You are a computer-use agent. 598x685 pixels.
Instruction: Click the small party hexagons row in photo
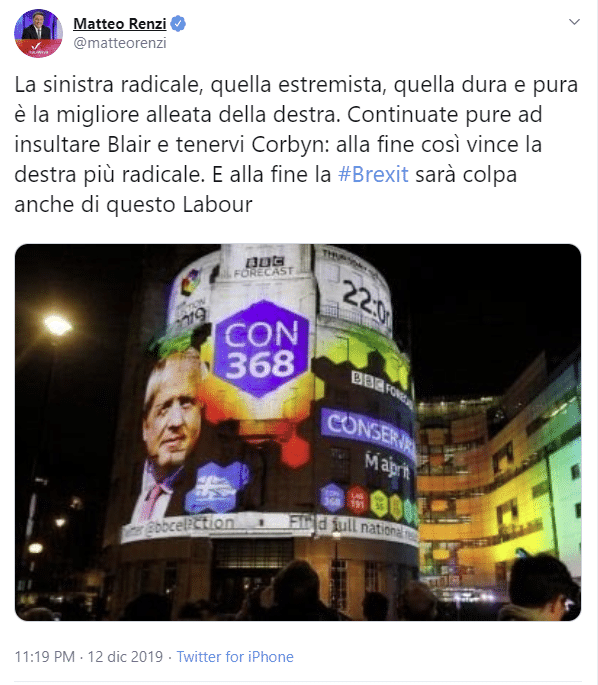(367, 501)
